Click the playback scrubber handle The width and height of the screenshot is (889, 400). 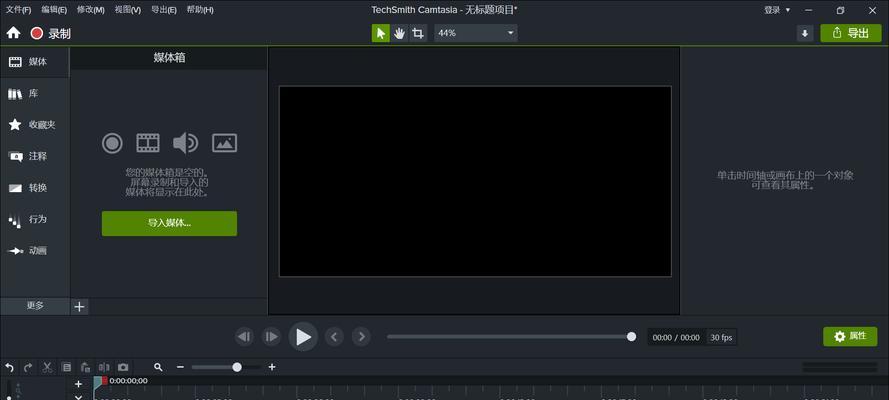[632, 337]
